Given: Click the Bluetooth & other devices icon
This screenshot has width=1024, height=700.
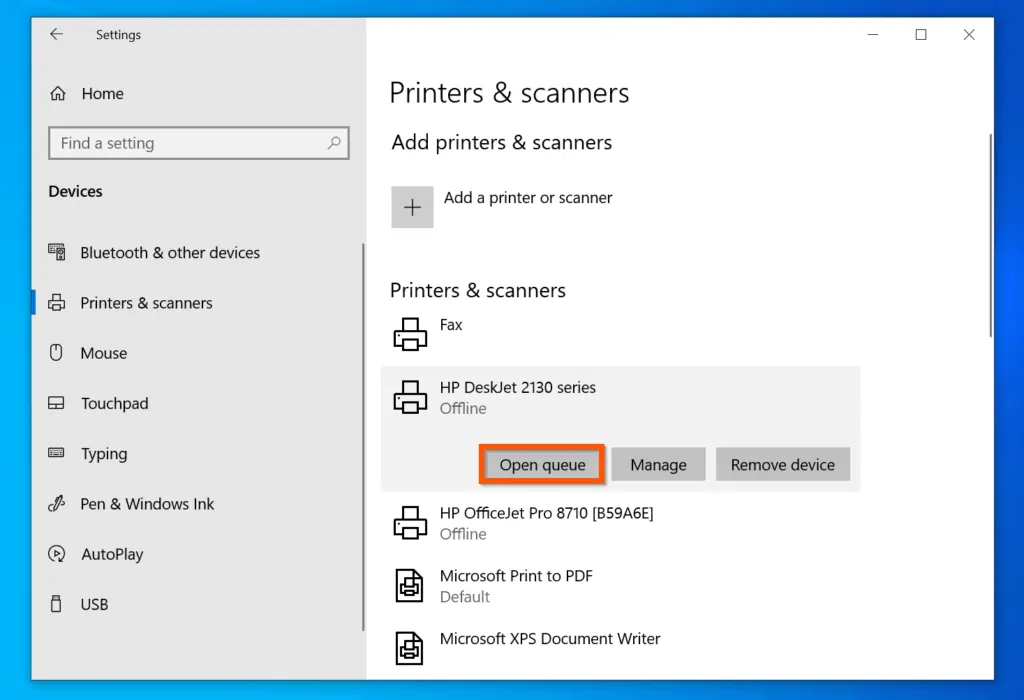Looking at the screenshot, I should tap(56, 253).
